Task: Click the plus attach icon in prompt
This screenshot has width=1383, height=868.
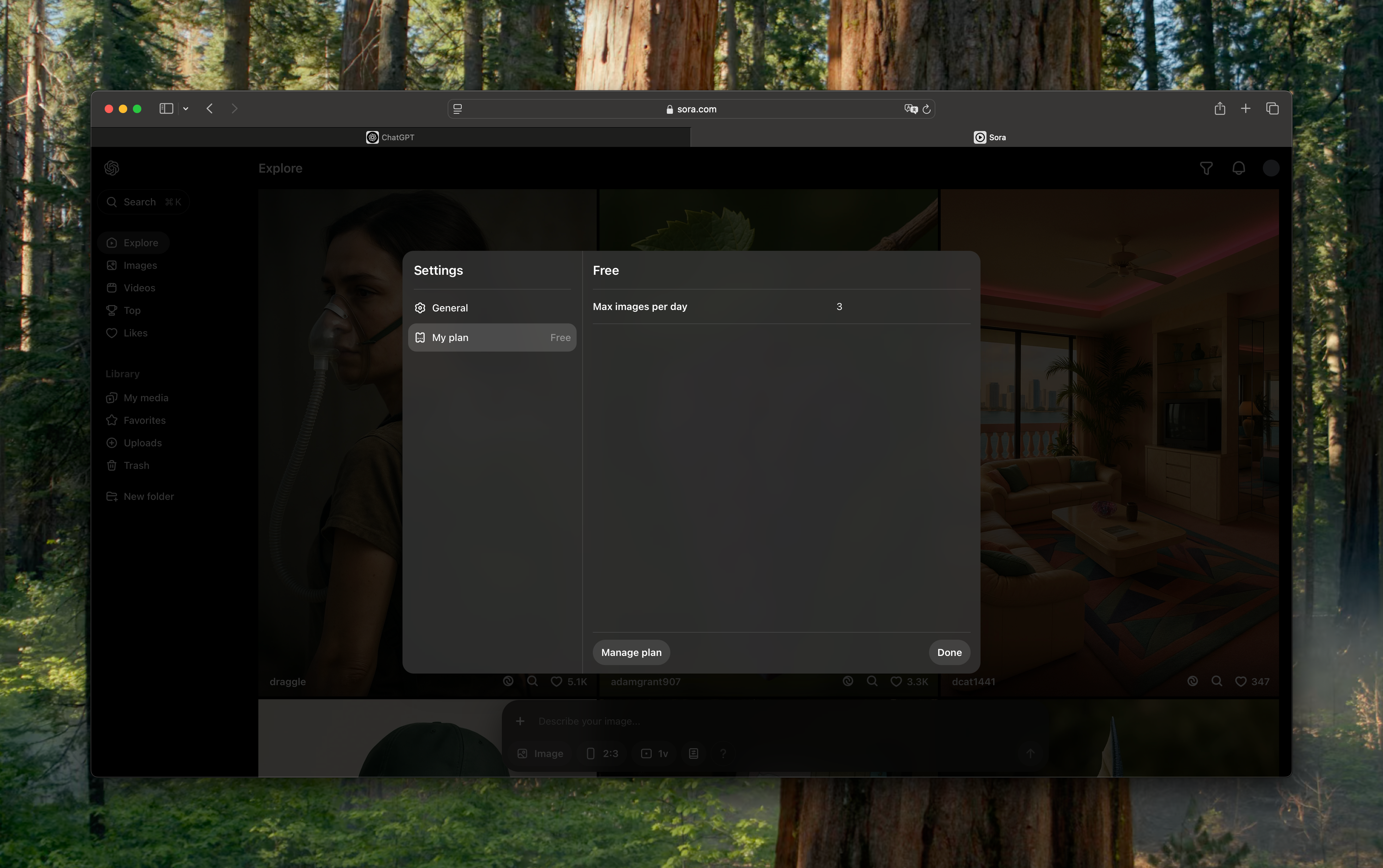Action: coord(520,721)
